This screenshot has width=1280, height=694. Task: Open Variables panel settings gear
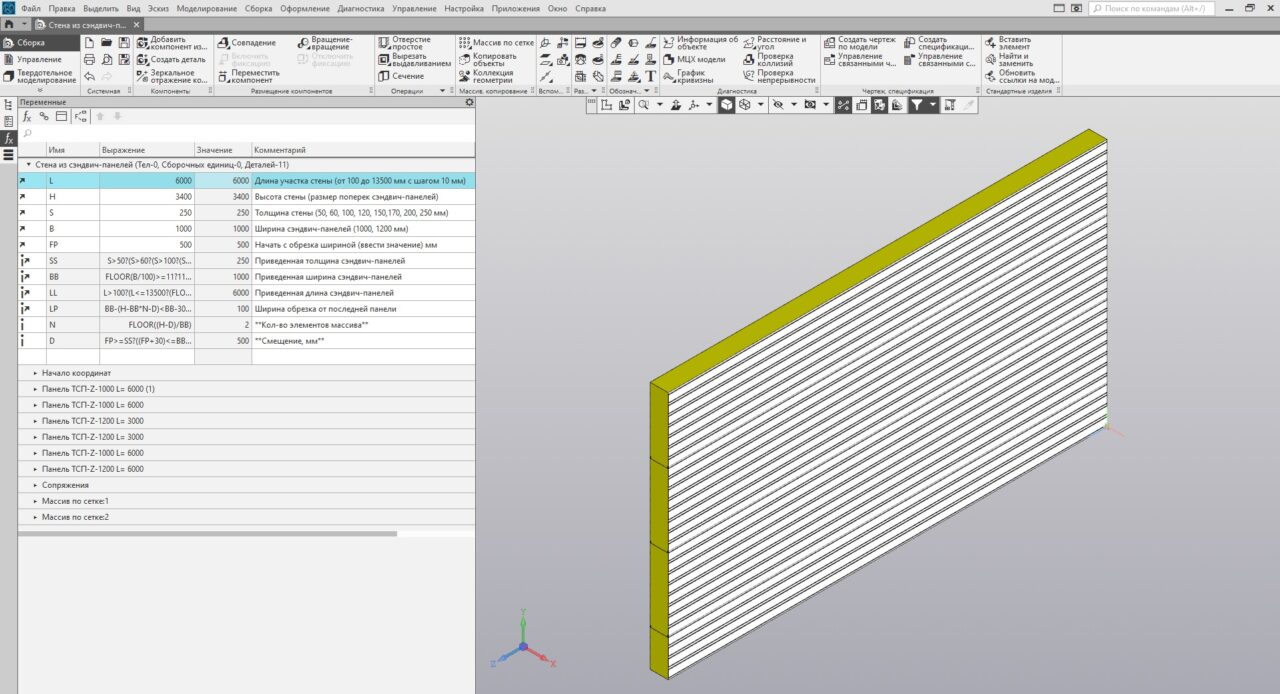469,102
